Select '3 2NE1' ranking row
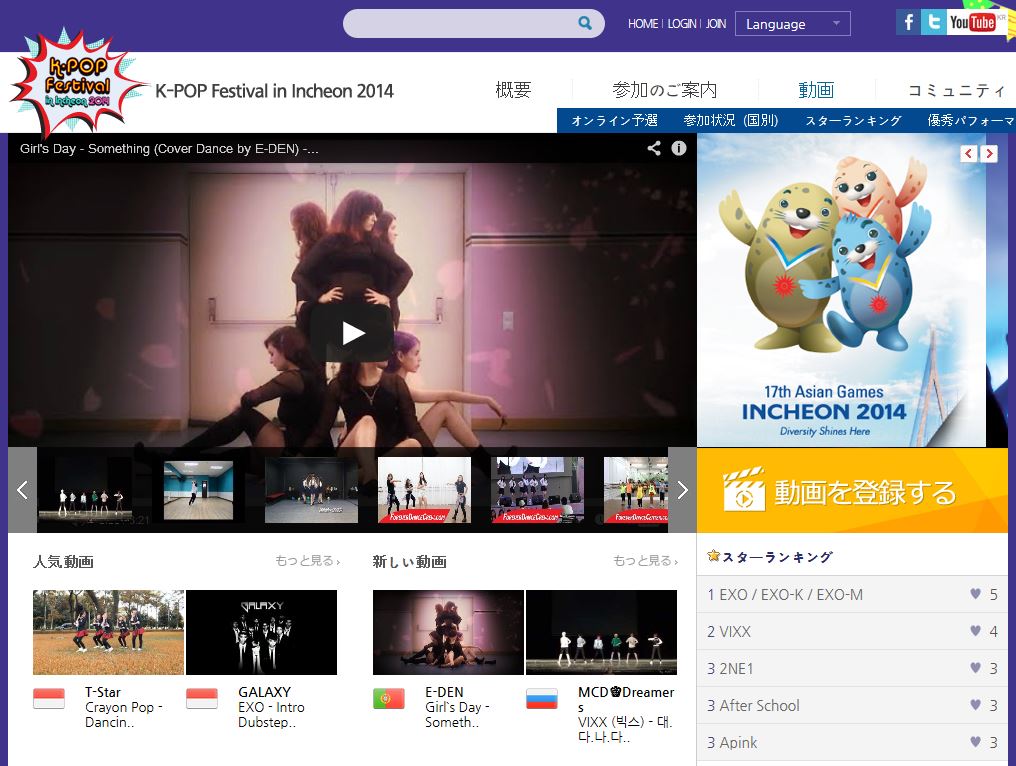Image resolution: width=1016 pixels, height=766 pixels. pos(852,668)
